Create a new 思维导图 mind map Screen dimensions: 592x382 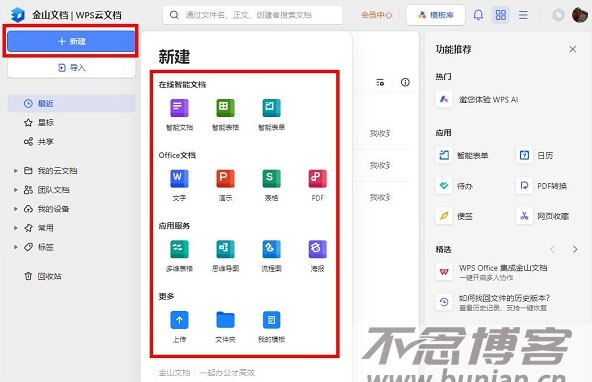225,256
